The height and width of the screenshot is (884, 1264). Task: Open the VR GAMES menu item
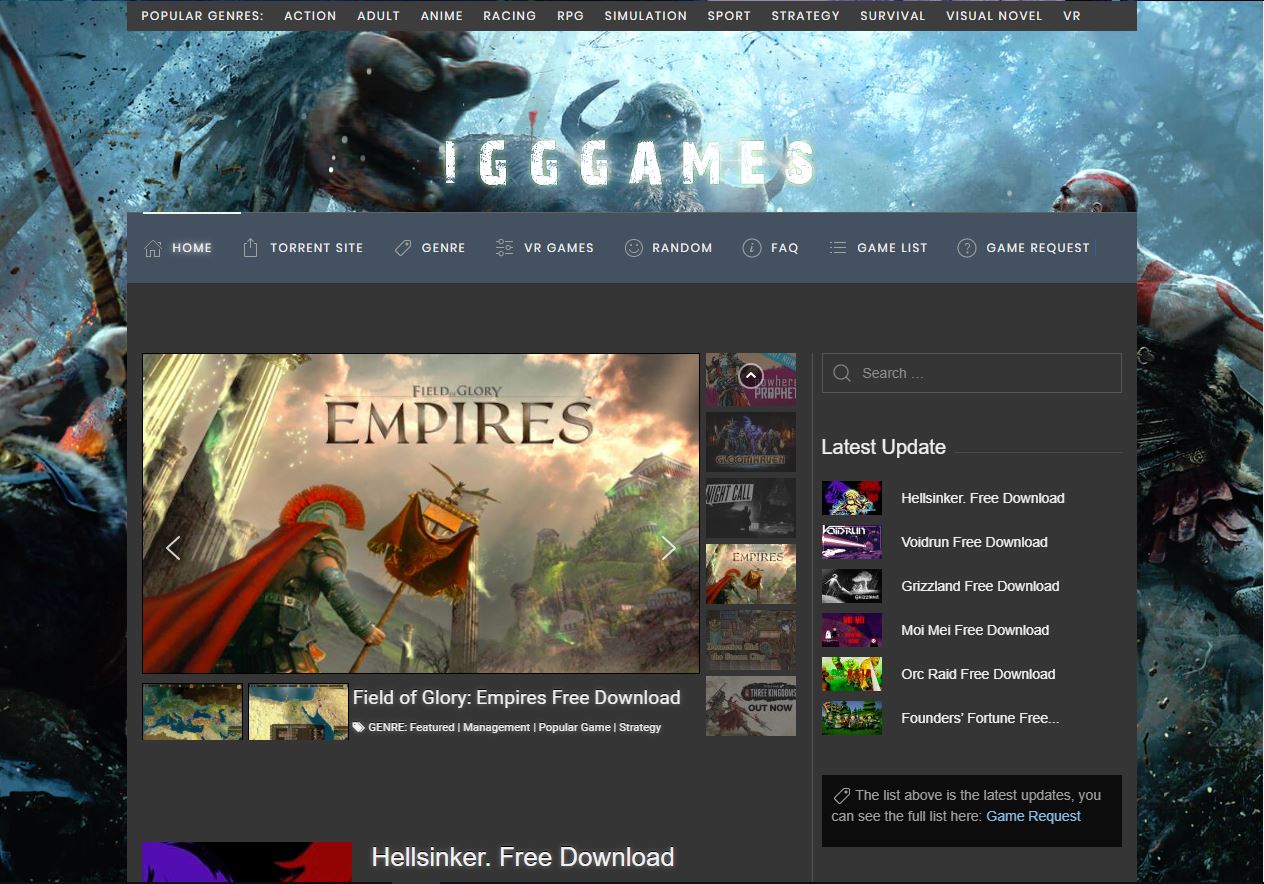point(559,248)
